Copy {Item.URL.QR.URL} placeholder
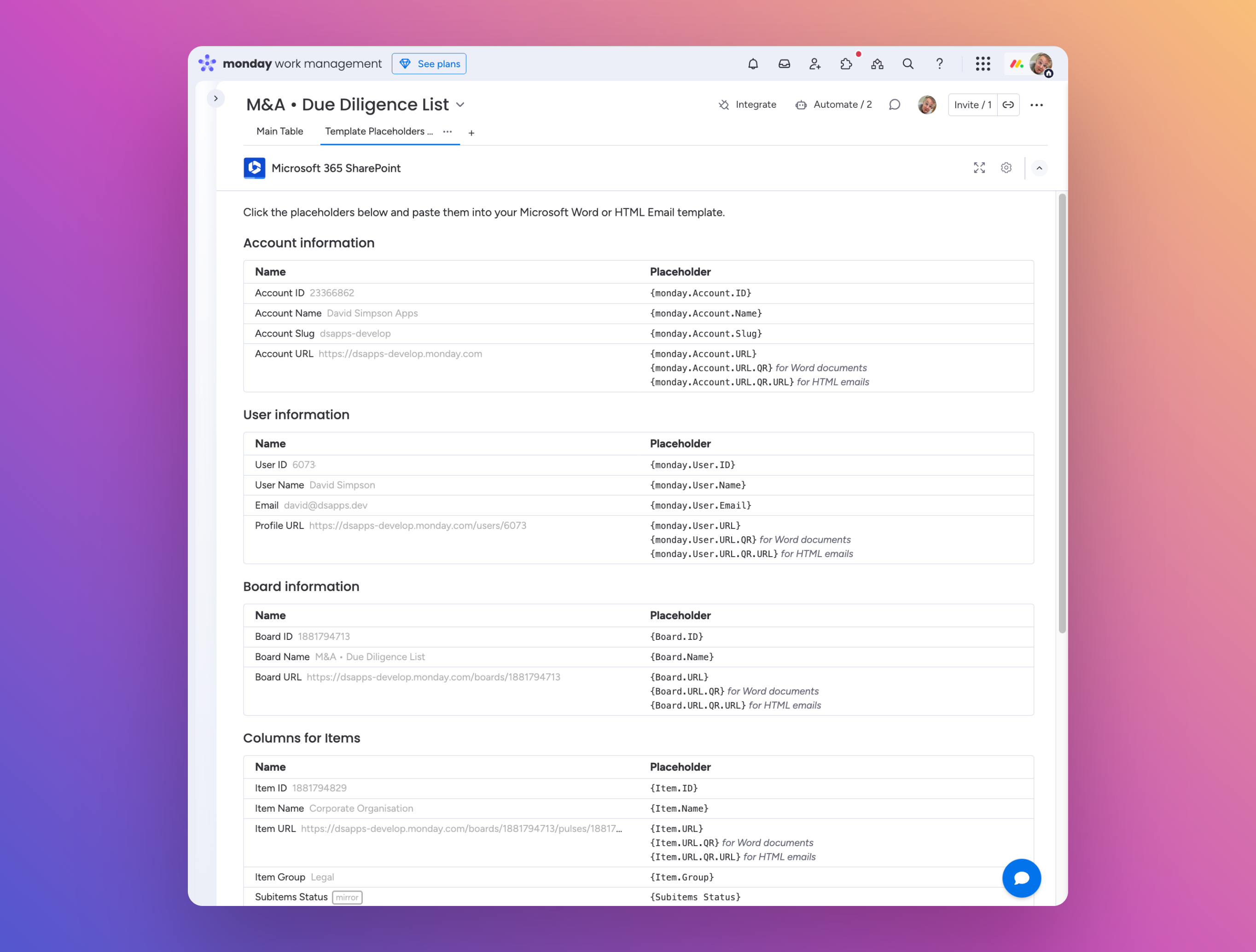The height and width of the screenshot is (952, 1256). point(695,857)
